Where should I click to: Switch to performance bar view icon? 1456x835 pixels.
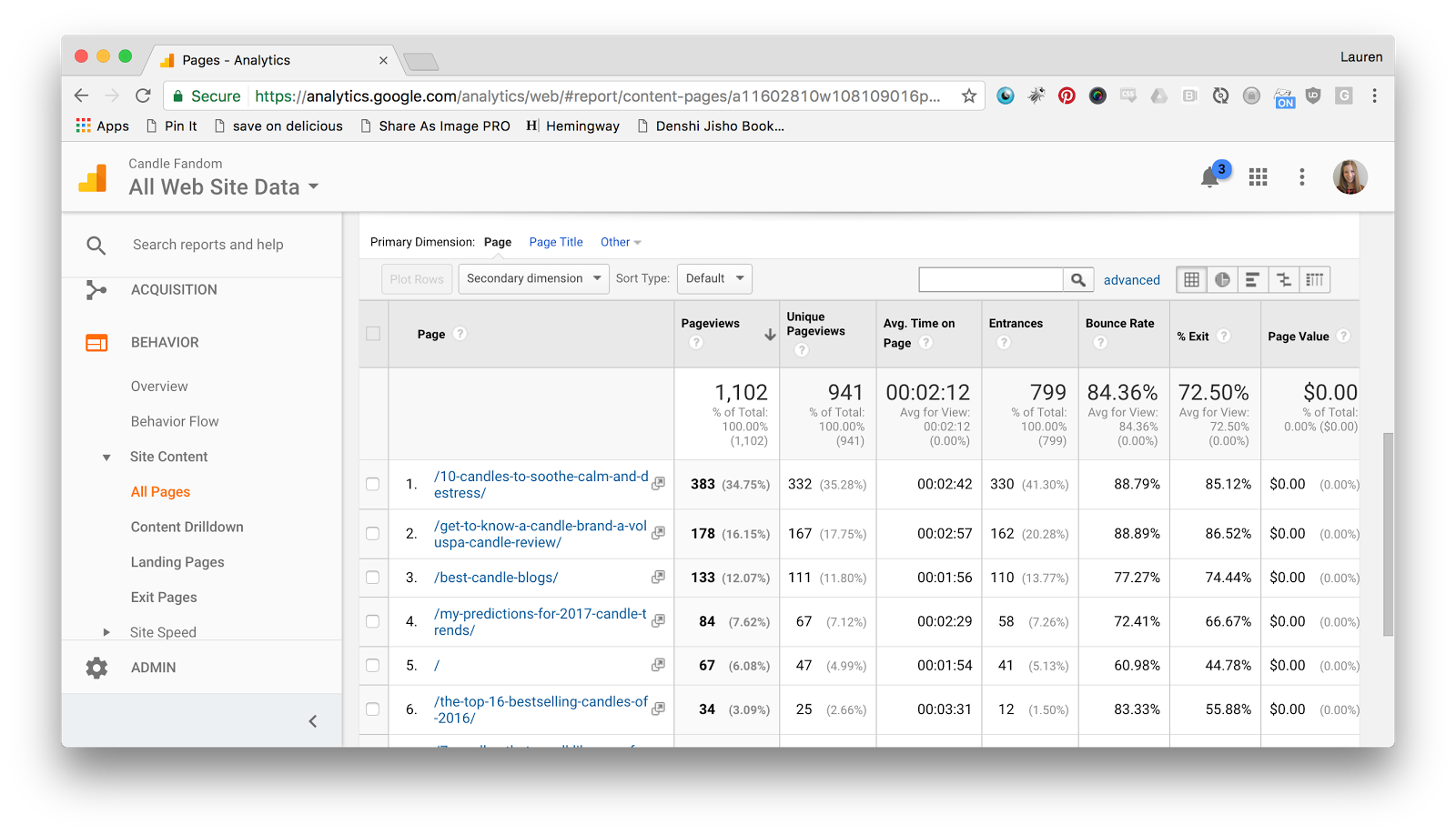pos(1253,279)
